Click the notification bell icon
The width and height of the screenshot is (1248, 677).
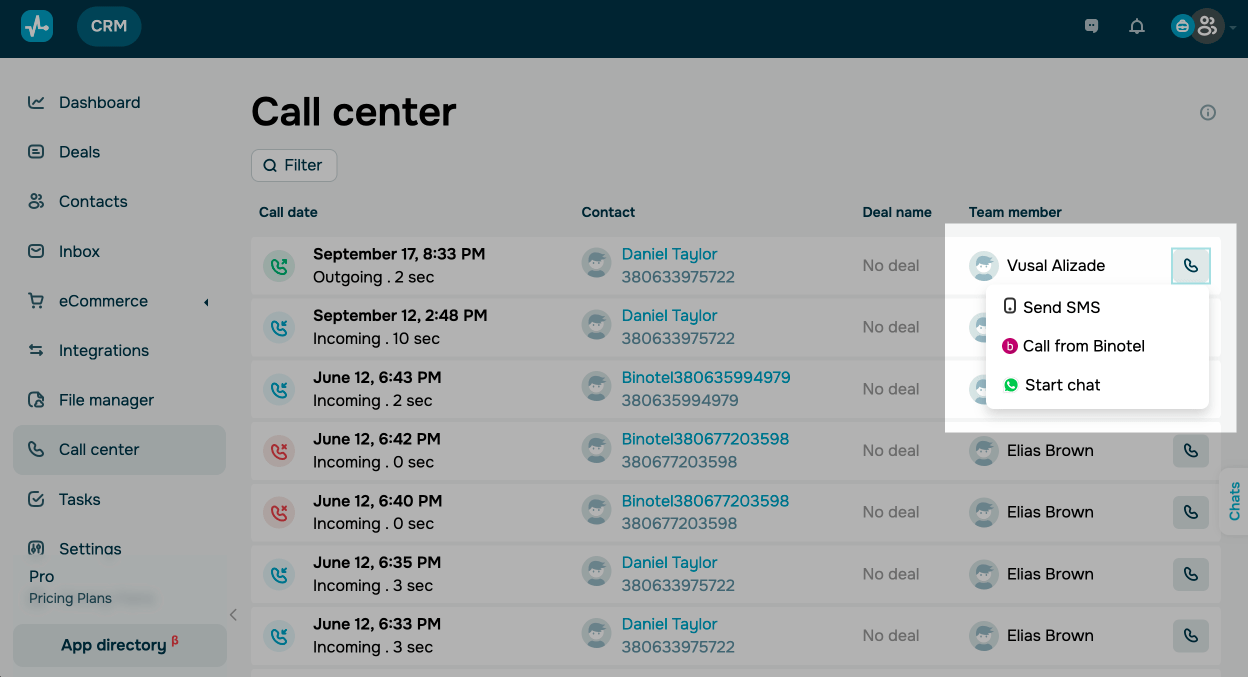[1137, 27]
